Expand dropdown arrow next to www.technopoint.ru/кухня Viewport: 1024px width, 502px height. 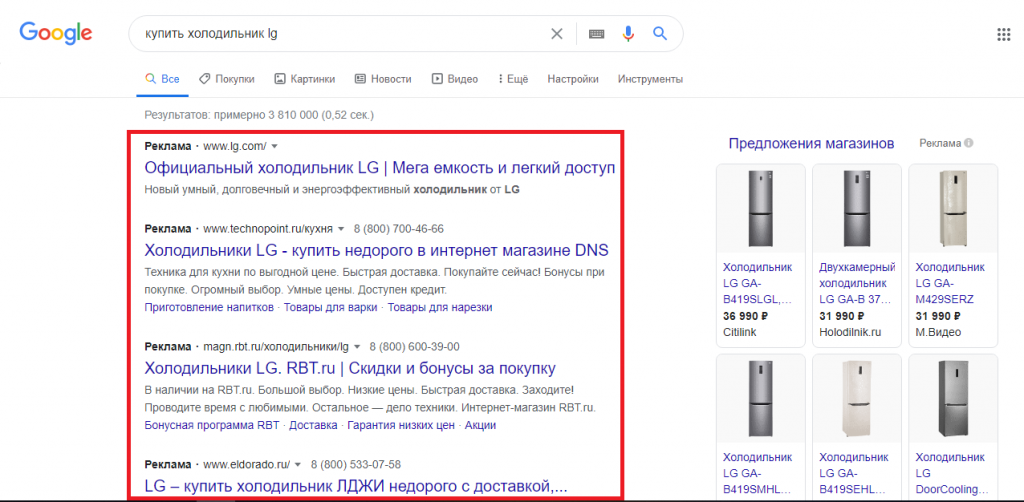(340, 229)
